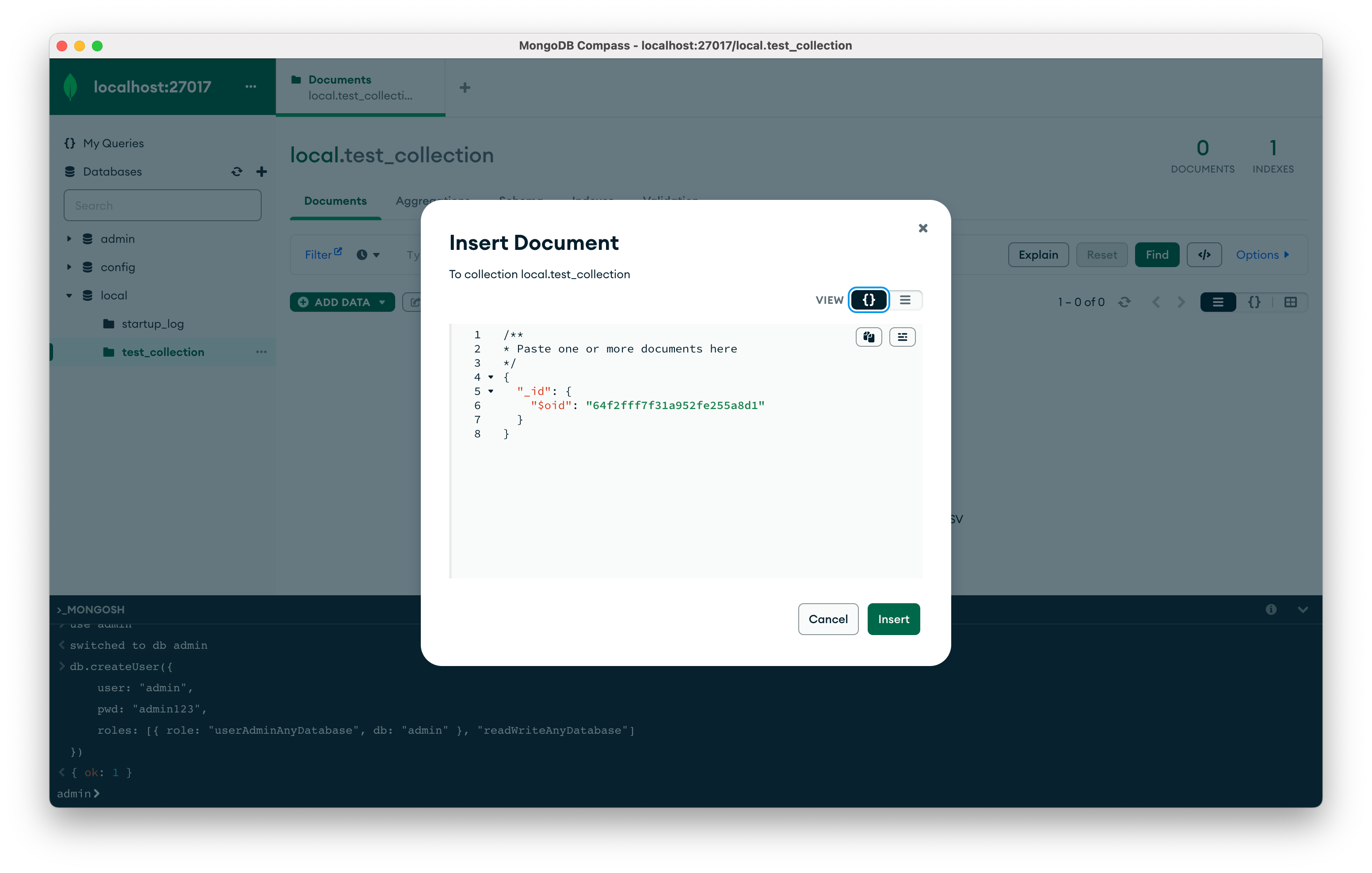Click the plus to create database
Screen dimensions: 1372x873
coord(262,172)
